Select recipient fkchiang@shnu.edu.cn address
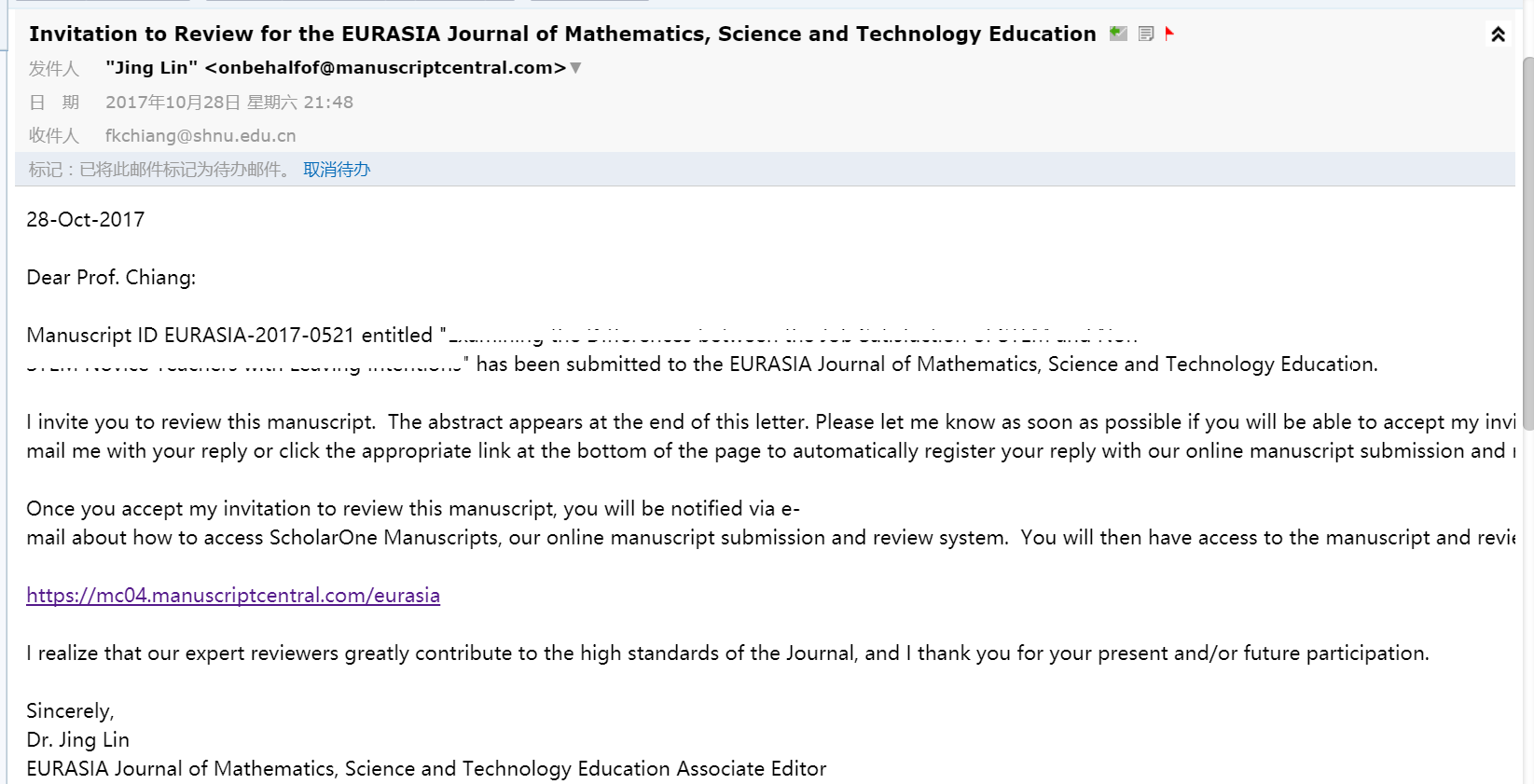 point(200,136)
